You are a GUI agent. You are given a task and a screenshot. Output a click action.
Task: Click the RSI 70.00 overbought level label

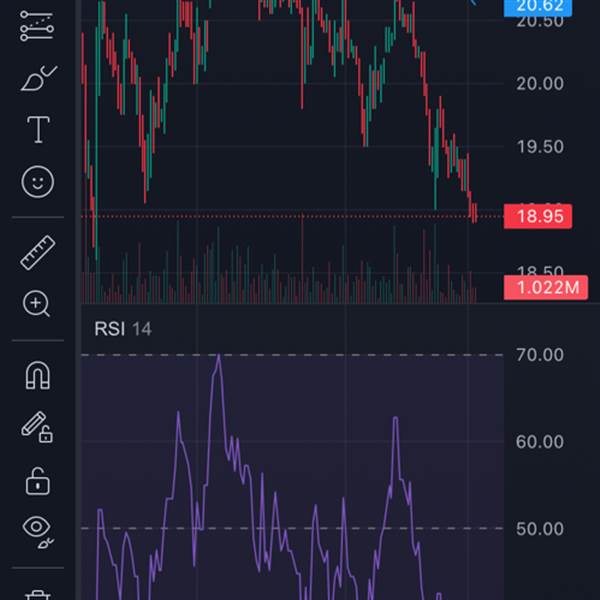tap(540, 355)
